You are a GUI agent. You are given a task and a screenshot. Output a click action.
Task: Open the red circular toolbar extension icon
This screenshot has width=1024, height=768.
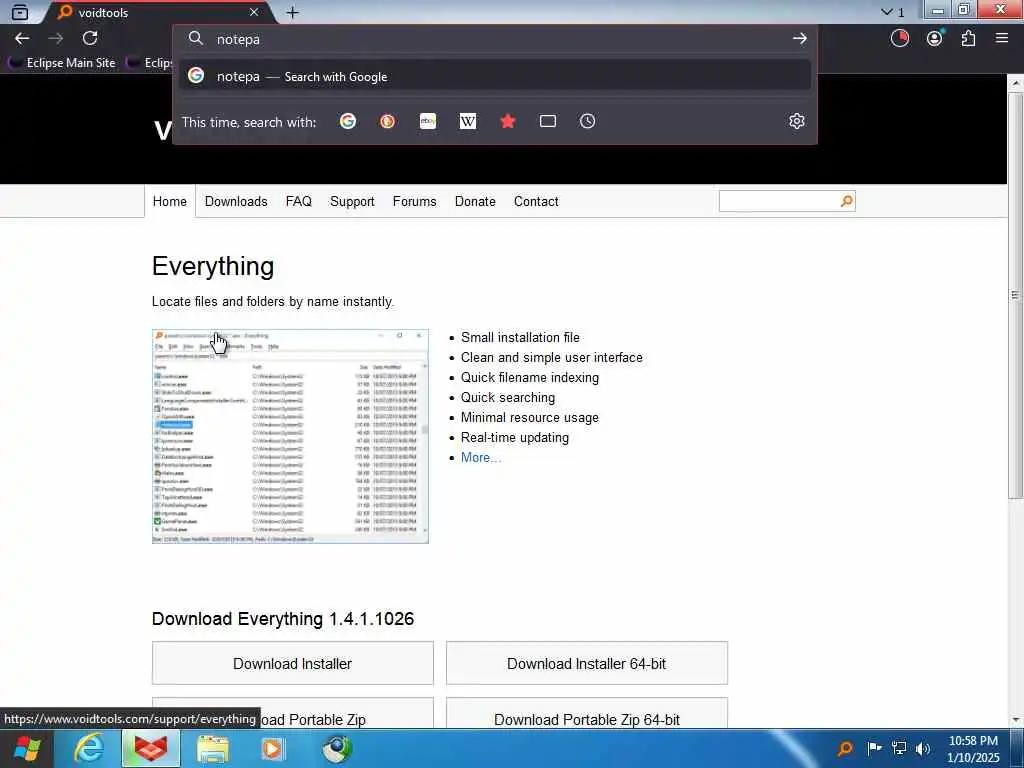pyautogui.click(x=899, y=39)
